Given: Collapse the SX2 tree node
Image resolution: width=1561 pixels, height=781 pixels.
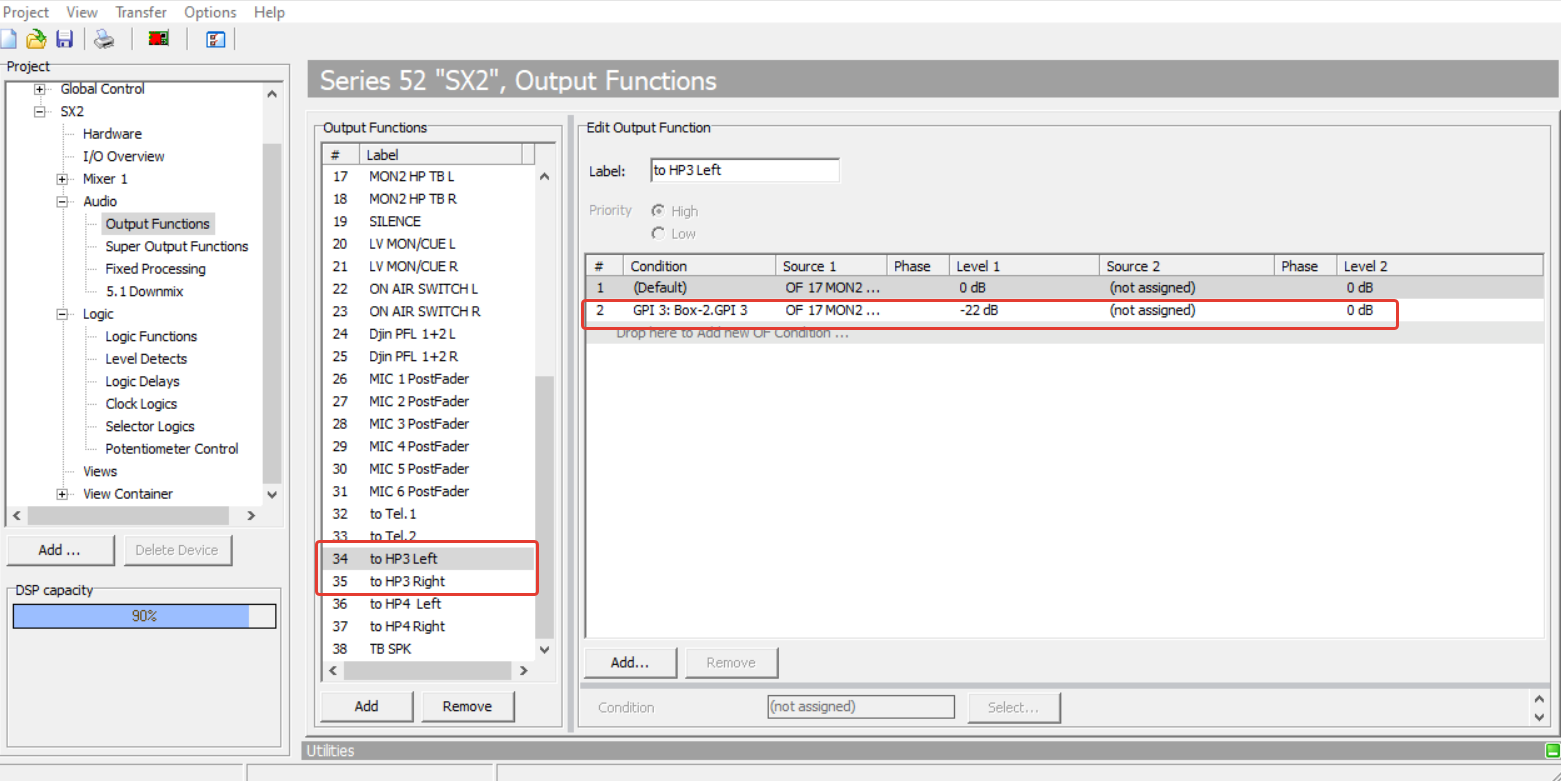Looking at the screenshot, I should coord(40,111).
